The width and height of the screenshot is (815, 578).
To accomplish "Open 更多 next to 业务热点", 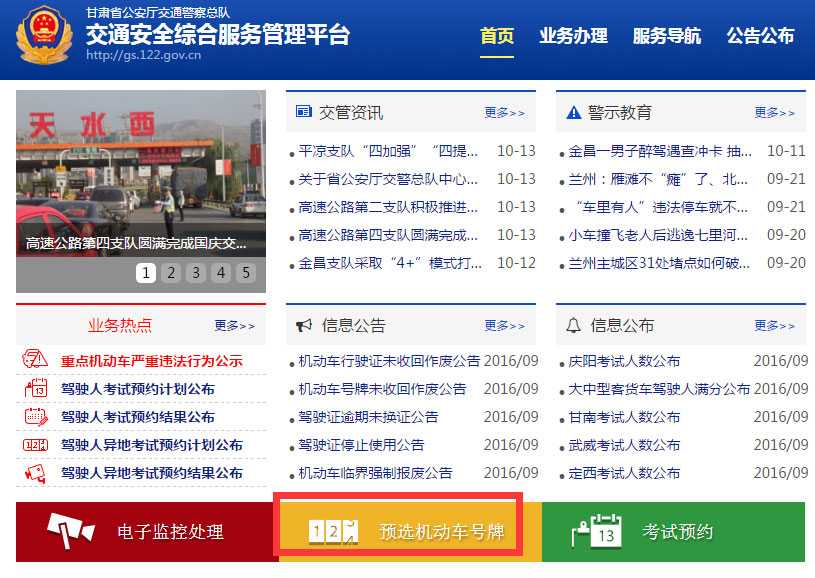I will (x=234, y=326).
